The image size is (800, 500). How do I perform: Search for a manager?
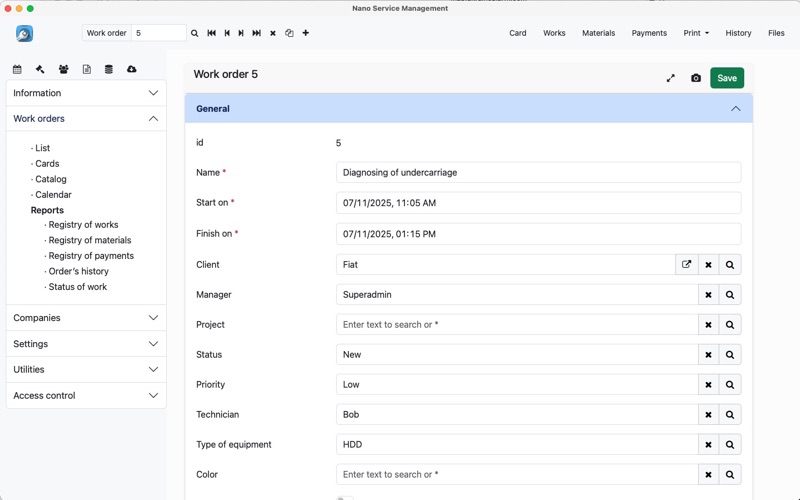pyautogui.click(x=730, y=295)
